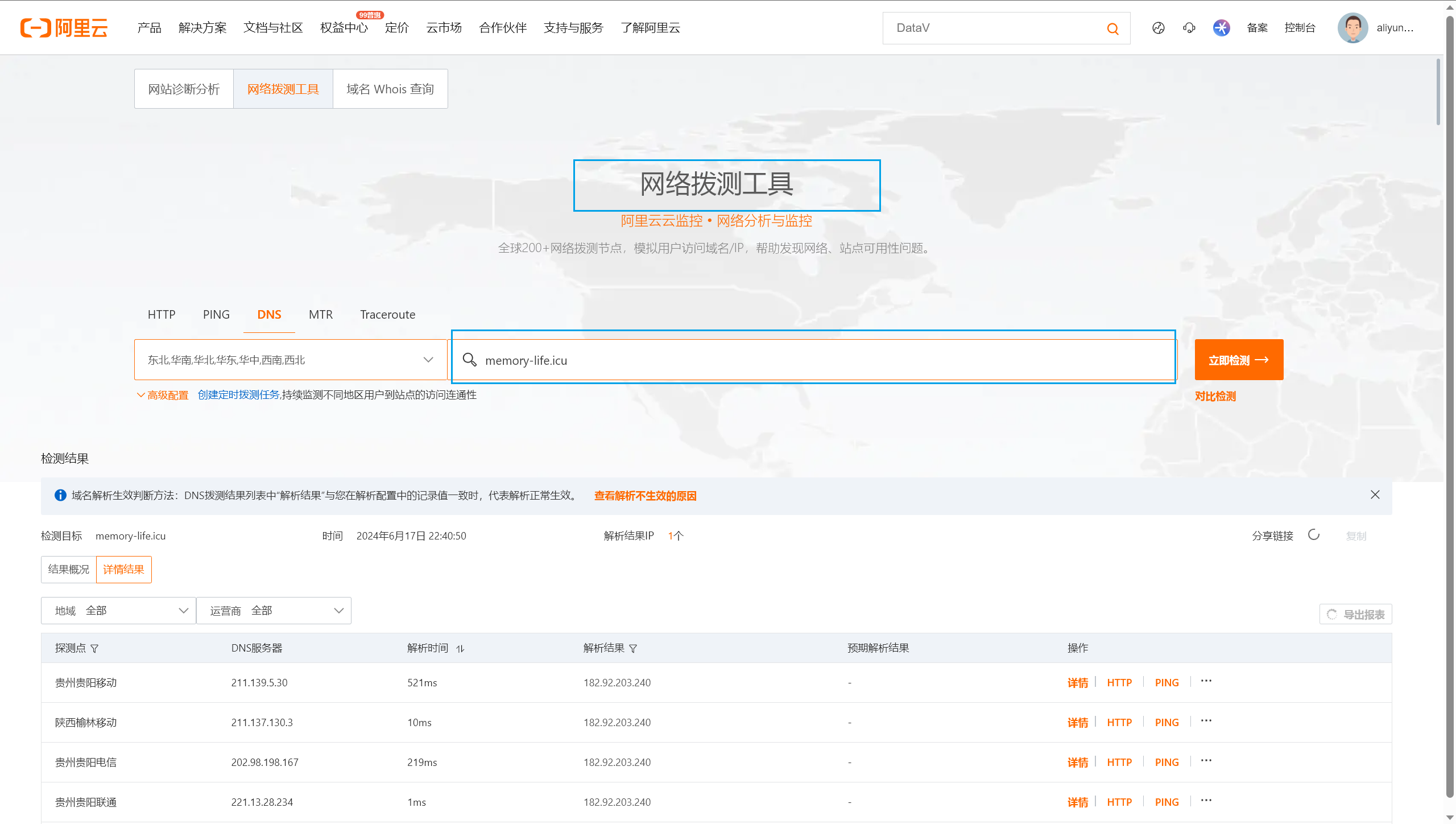Screen dimensions: 1456x824
Task: Switch to 结果概况 view
Action: [69, 570]
